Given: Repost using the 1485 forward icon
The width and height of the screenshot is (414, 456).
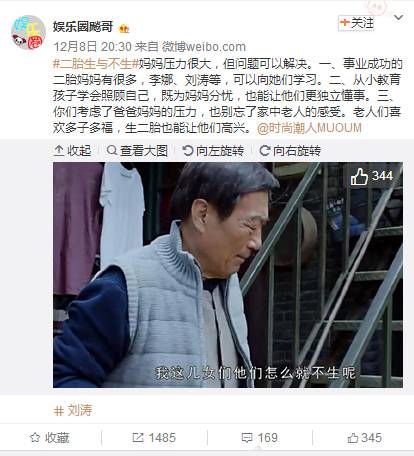Looking at the screenshot, I should (154, 438).
